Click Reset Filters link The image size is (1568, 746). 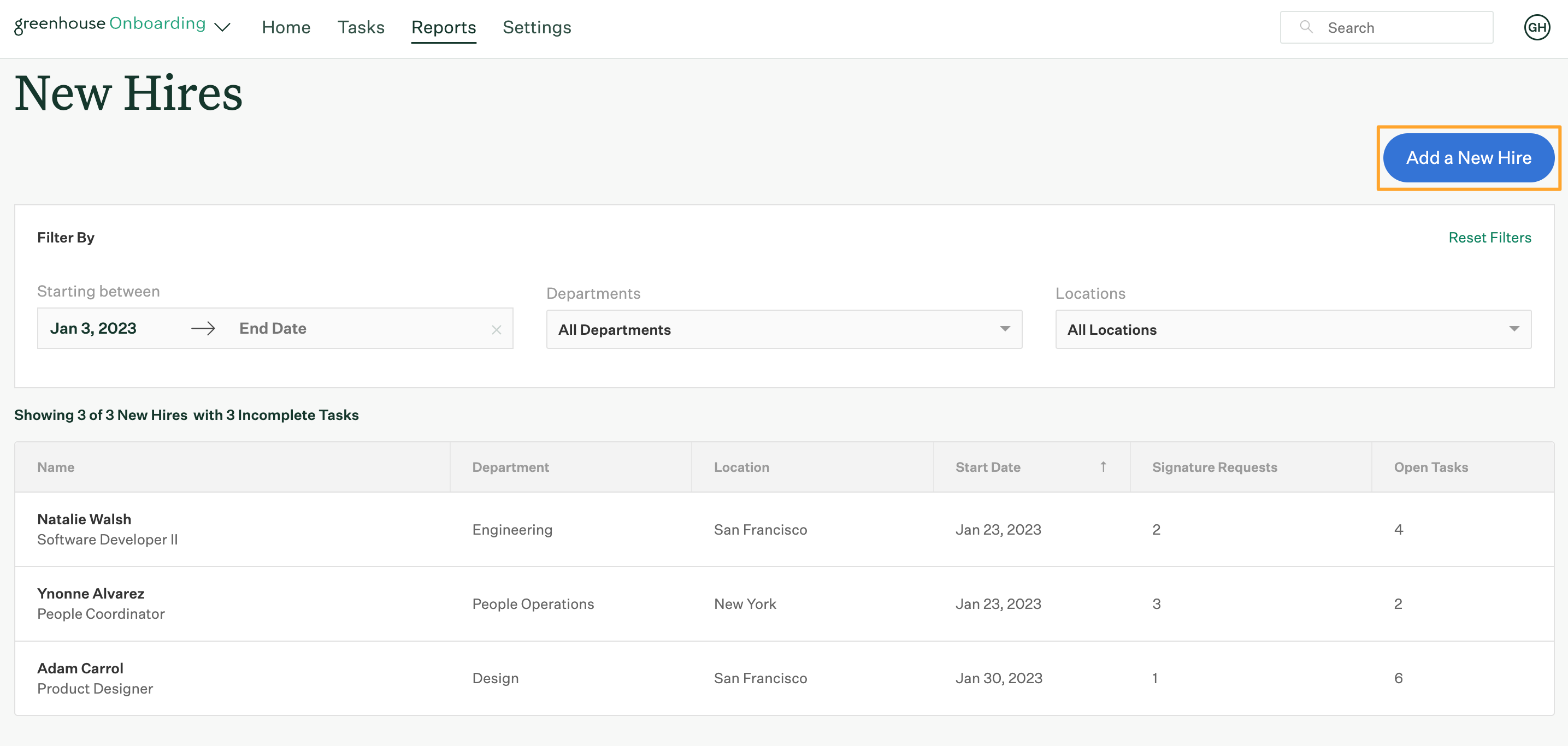(1489, 238)
